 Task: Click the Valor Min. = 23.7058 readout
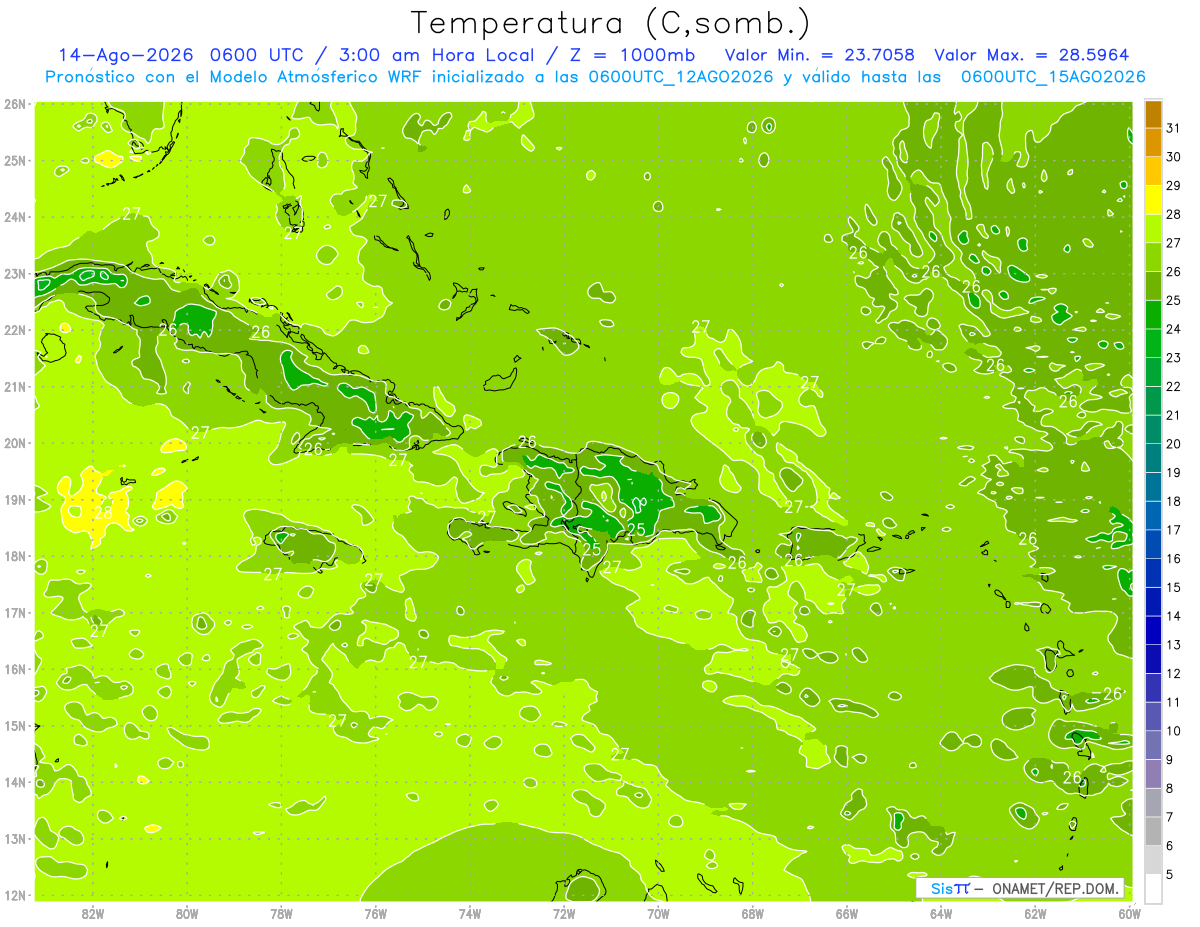point(820,55)
